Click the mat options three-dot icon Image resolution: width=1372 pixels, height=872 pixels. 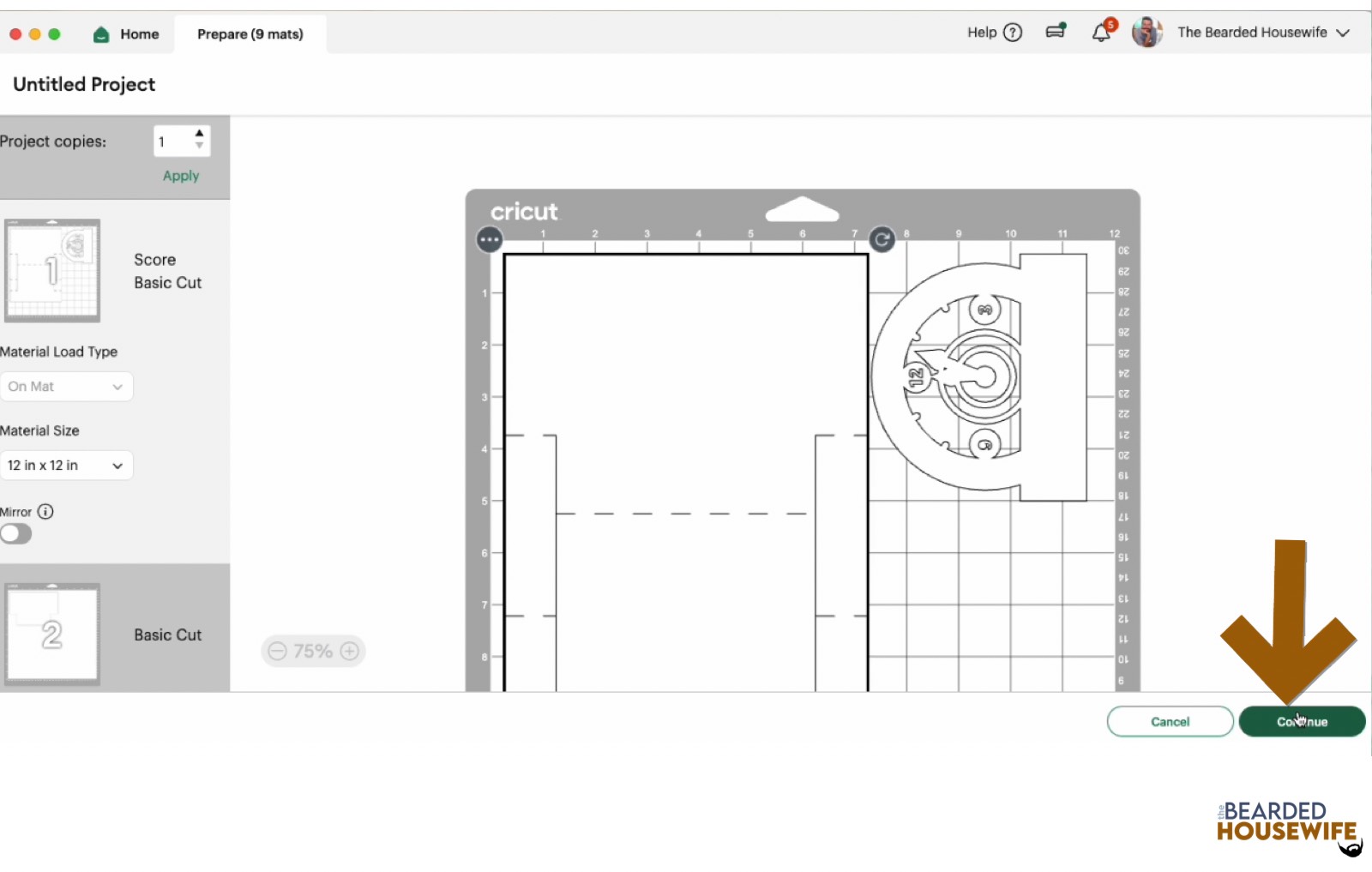(x=490, y=240)
